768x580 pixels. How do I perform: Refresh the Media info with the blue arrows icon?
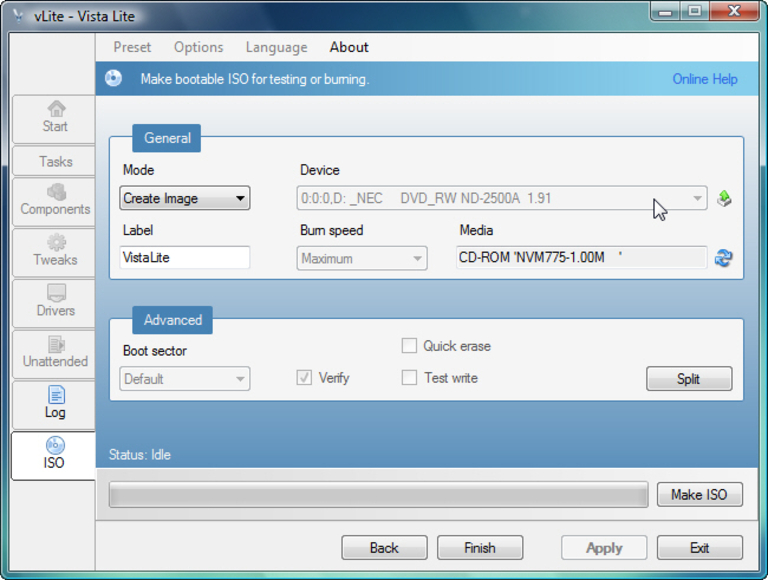coord(723,257)
